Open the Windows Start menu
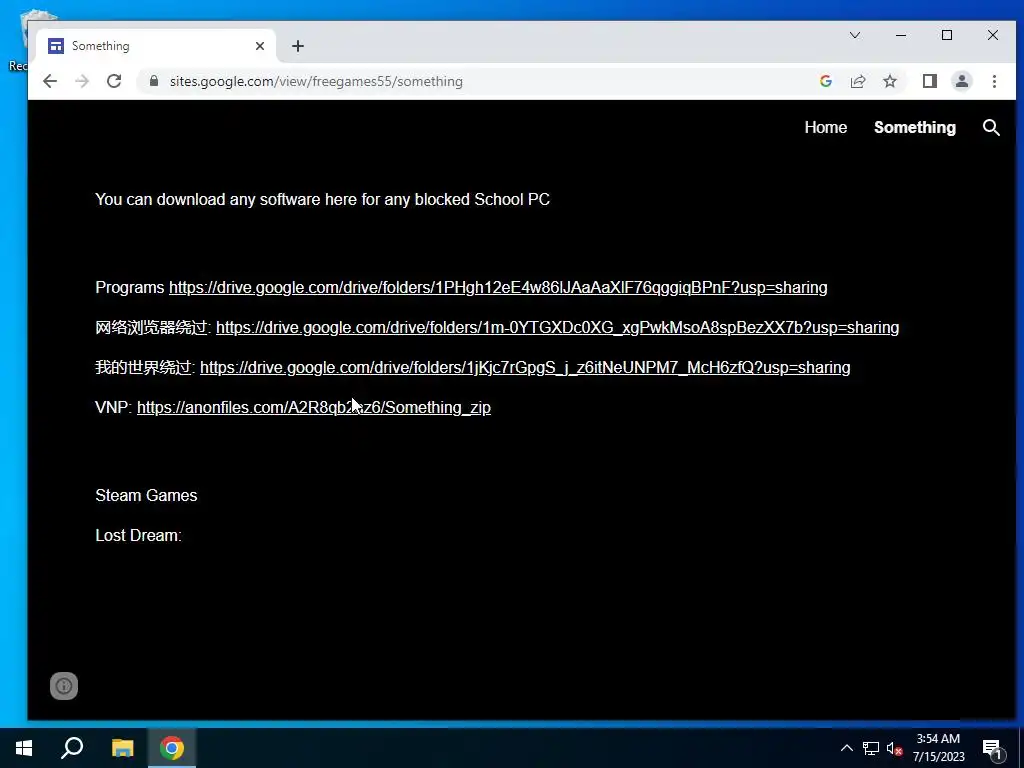1024x768 pixels. pos(24,748)
